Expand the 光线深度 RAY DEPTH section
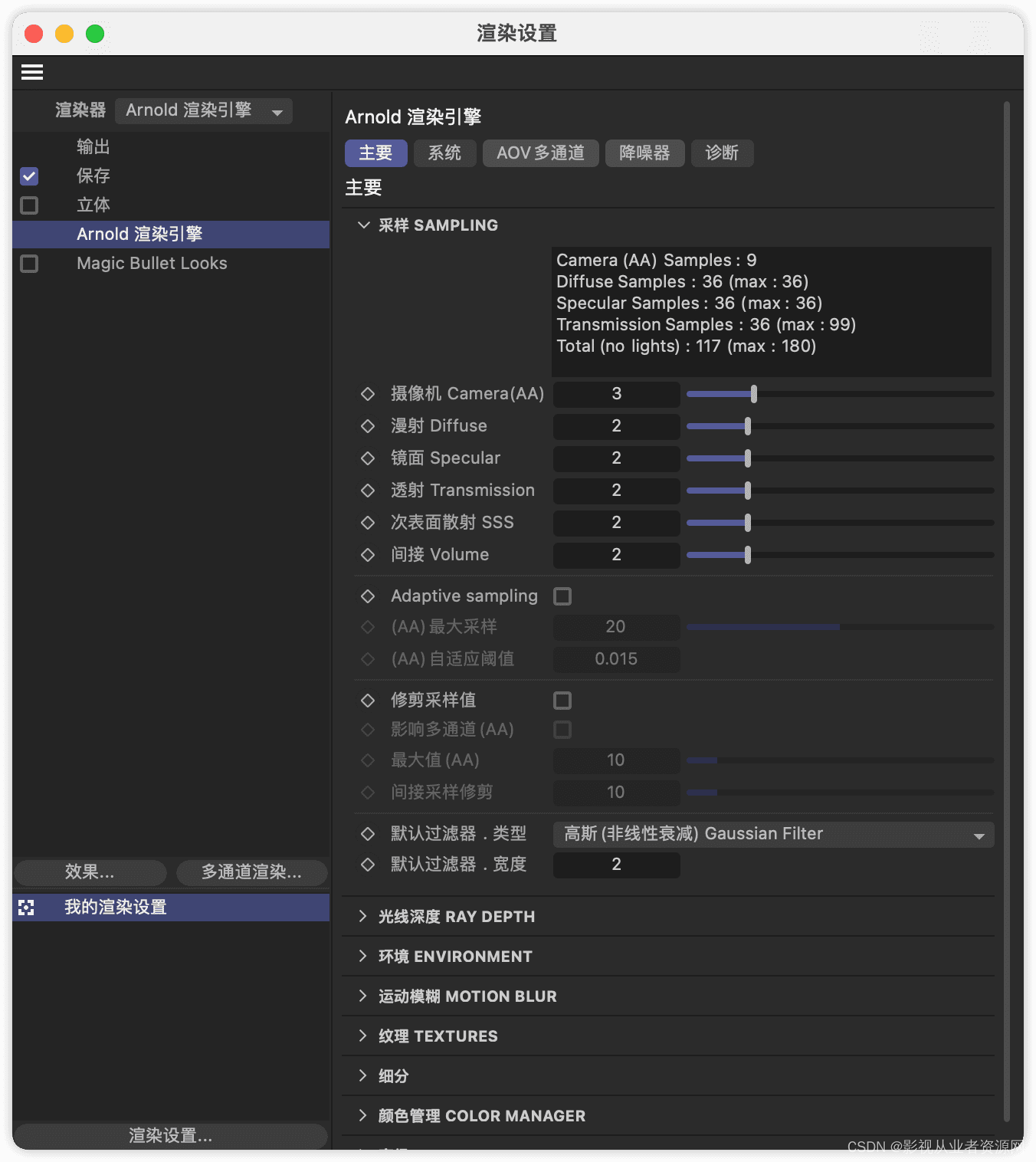The image size is (1036, 1162). pos(364,917)
